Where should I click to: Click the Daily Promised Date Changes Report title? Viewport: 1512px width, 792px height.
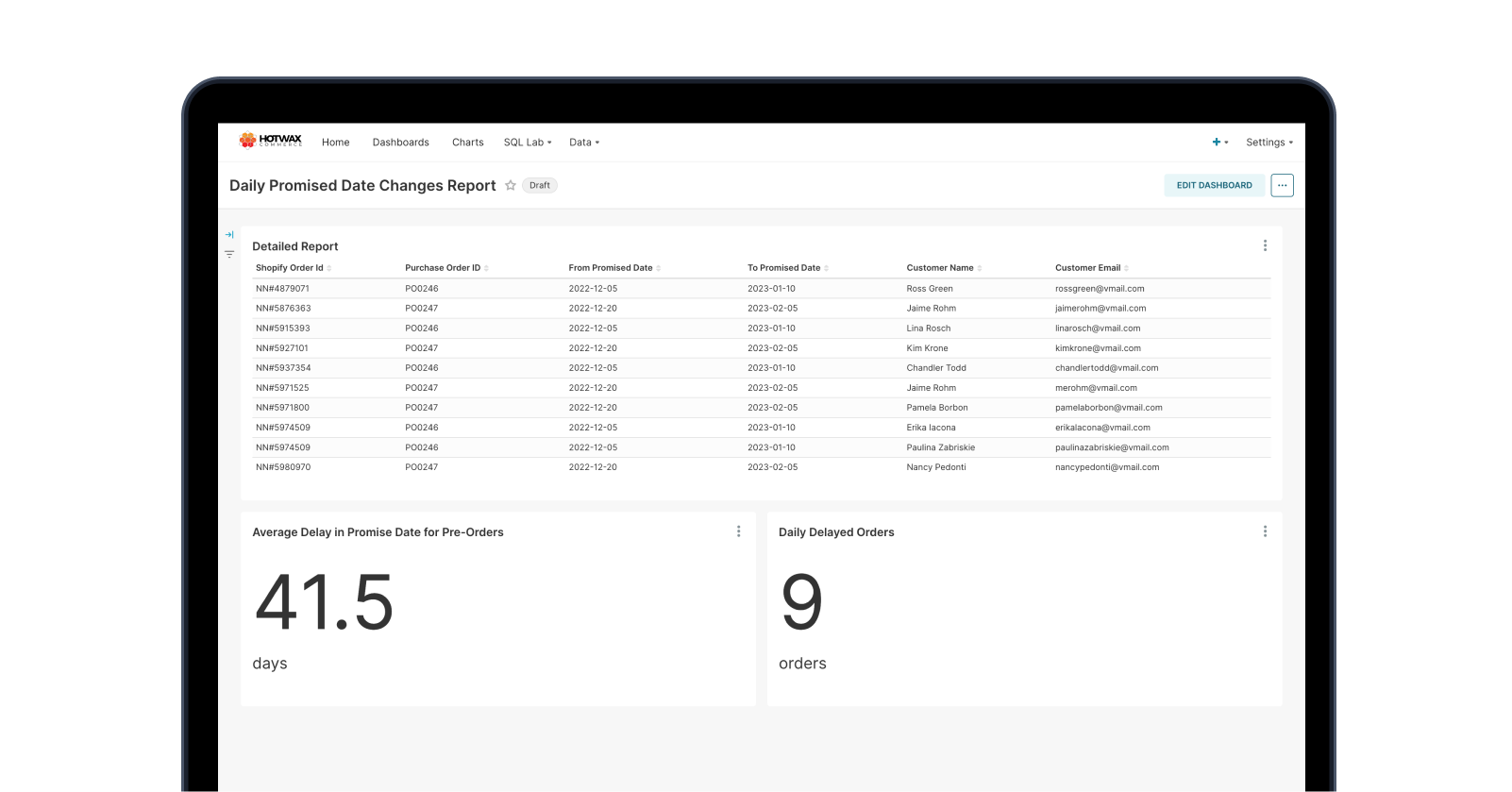pos(362,185)
